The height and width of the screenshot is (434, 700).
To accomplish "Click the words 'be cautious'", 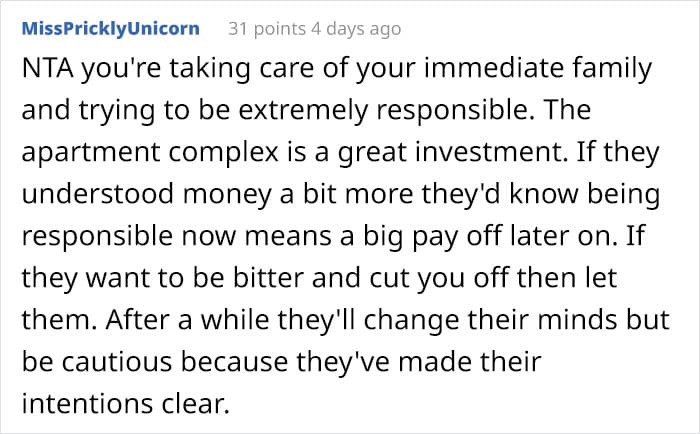I will click(97, 363).
